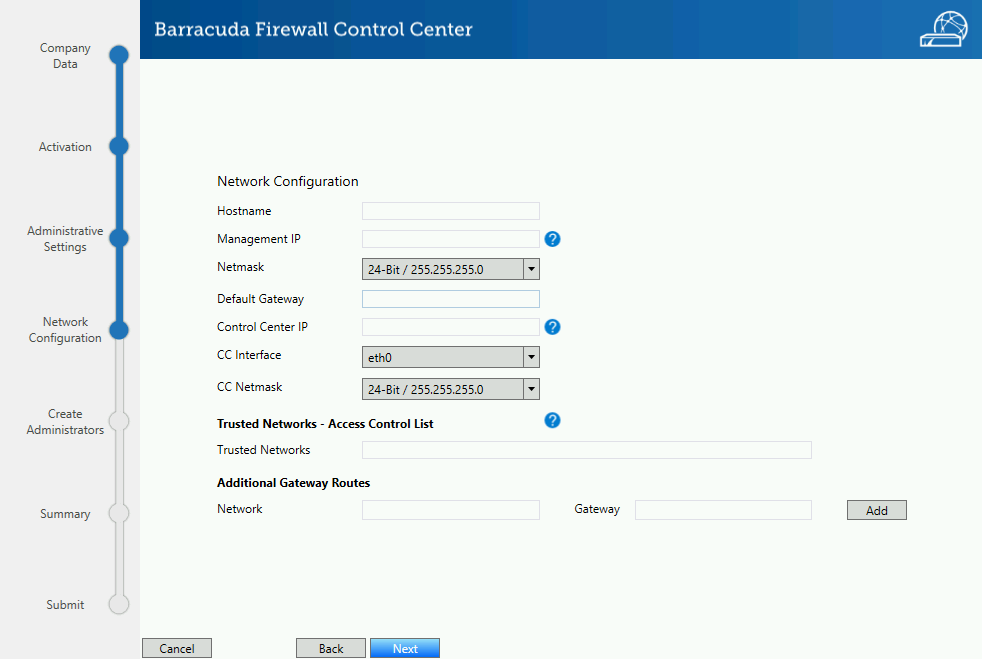This screenshot has width=982, height=659.
Task: Go to Network Configuration step label
Action: pyautogui.click(x=65, y=330)
